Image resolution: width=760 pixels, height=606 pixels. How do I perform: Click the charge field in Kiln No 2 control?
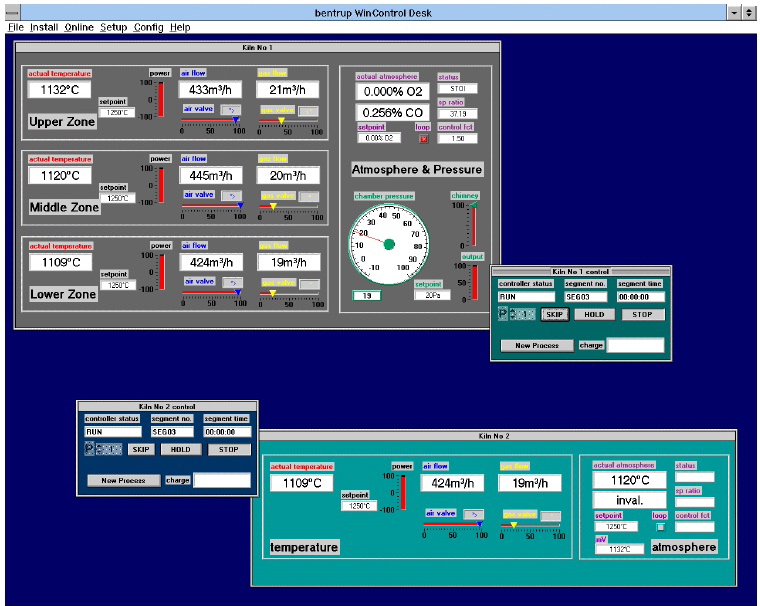pyautogui.click(x=222, y=480)
